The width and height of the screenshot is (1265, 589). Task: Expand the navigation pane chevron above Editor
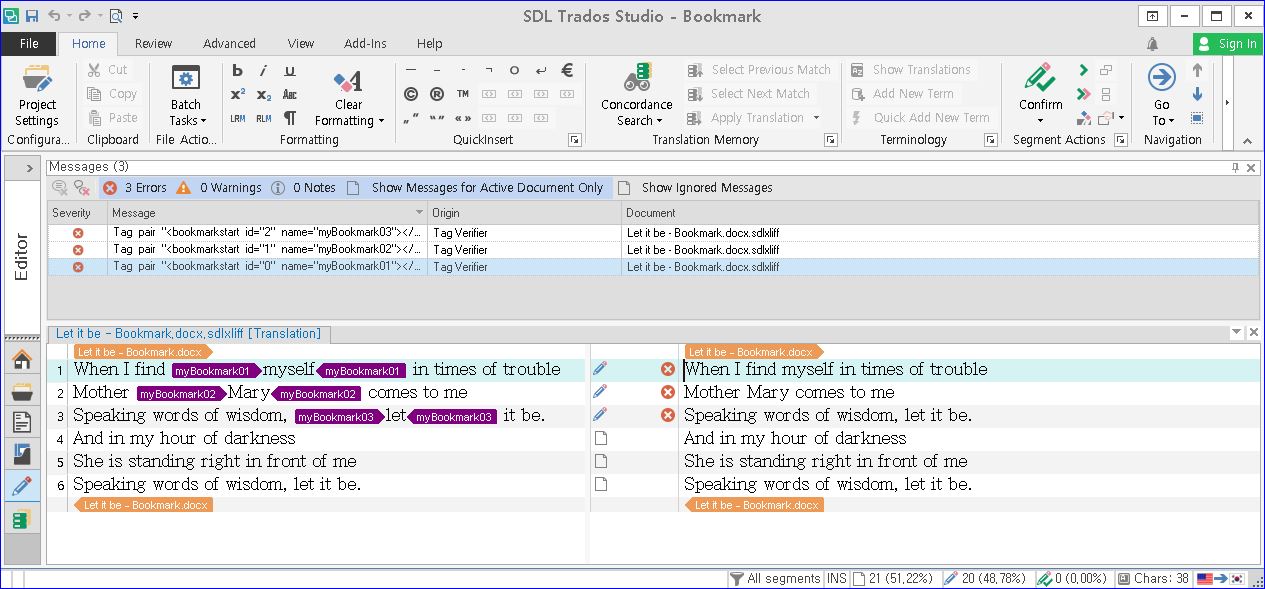[x=29, y=169]
